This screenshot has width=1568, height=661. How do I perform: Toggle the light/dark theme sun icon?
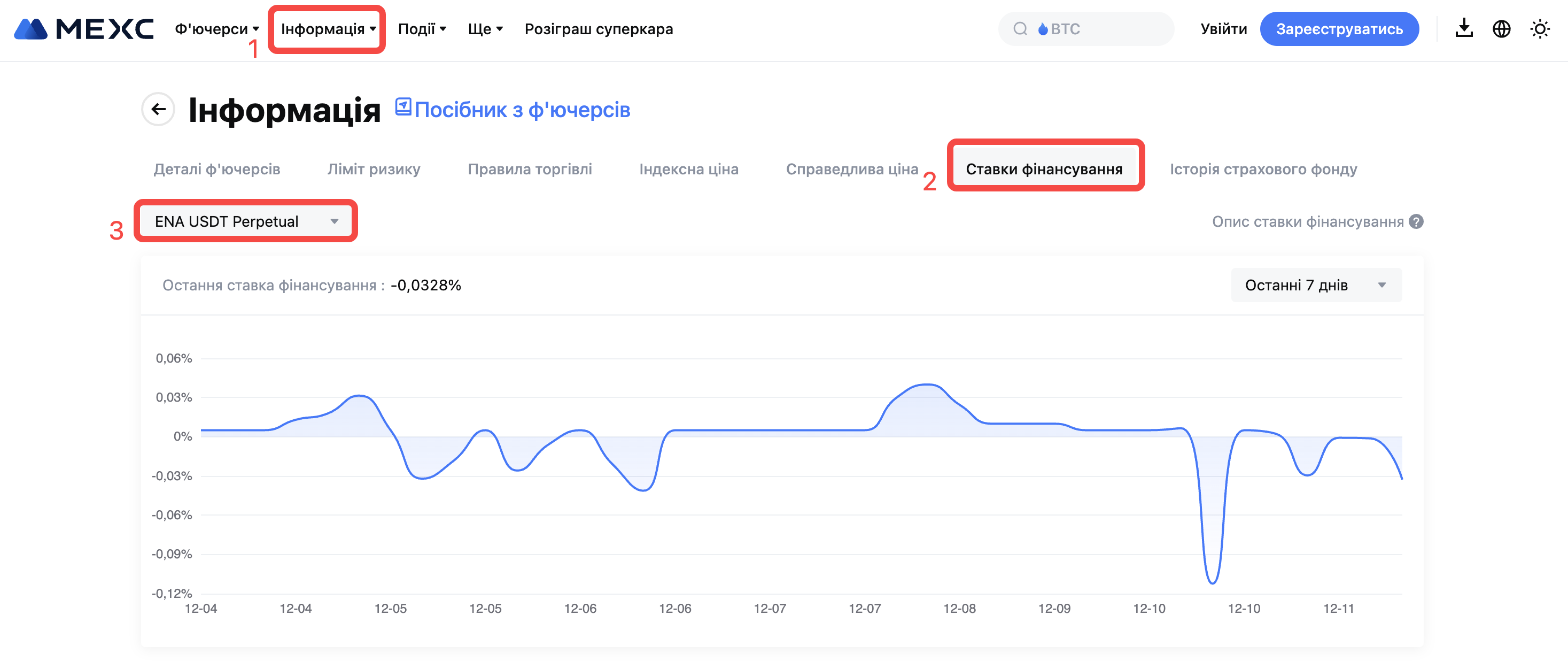click(1539, 29)
